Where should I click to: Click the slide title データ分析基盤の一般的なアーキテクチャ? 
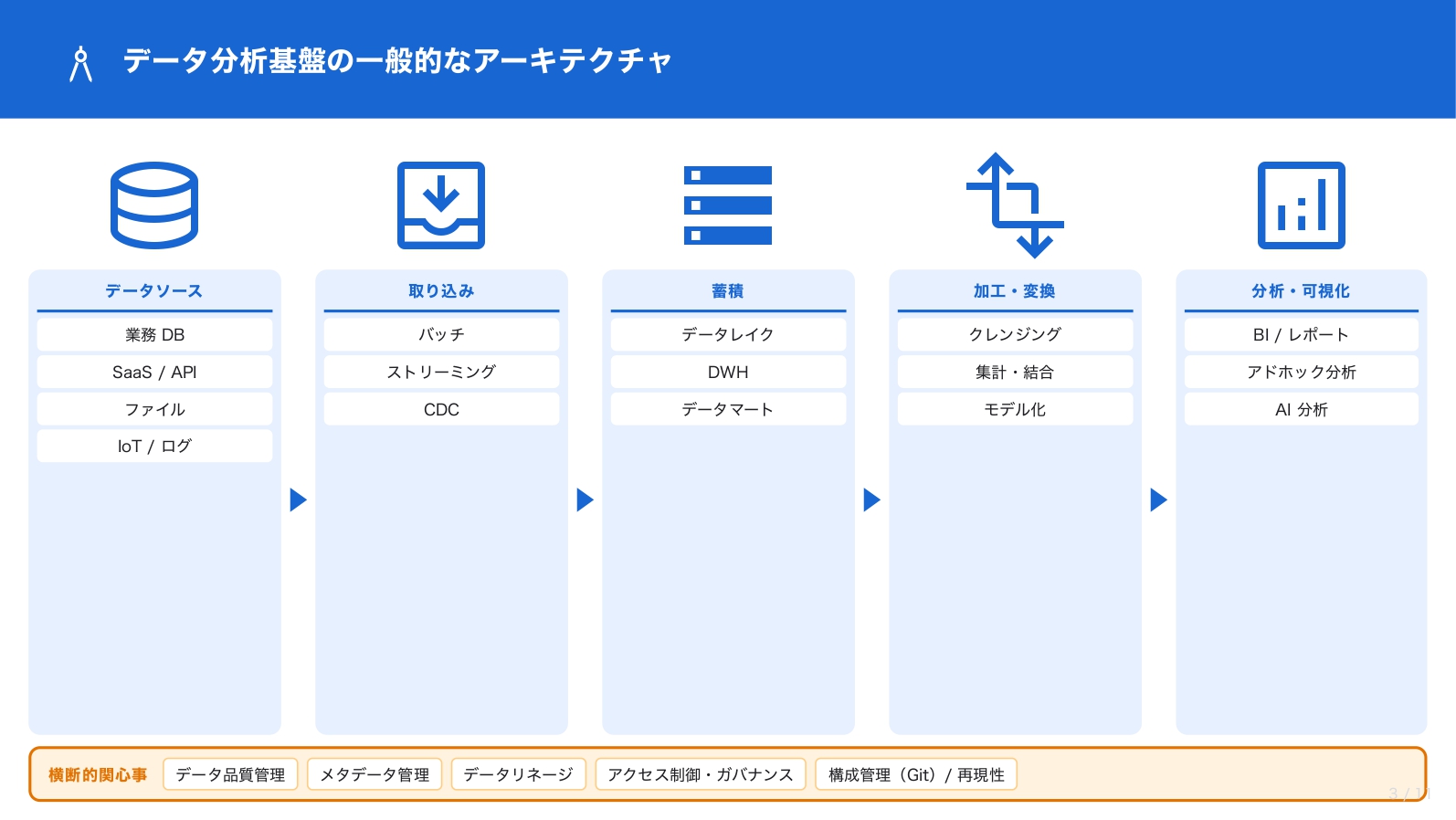(397, 61)
